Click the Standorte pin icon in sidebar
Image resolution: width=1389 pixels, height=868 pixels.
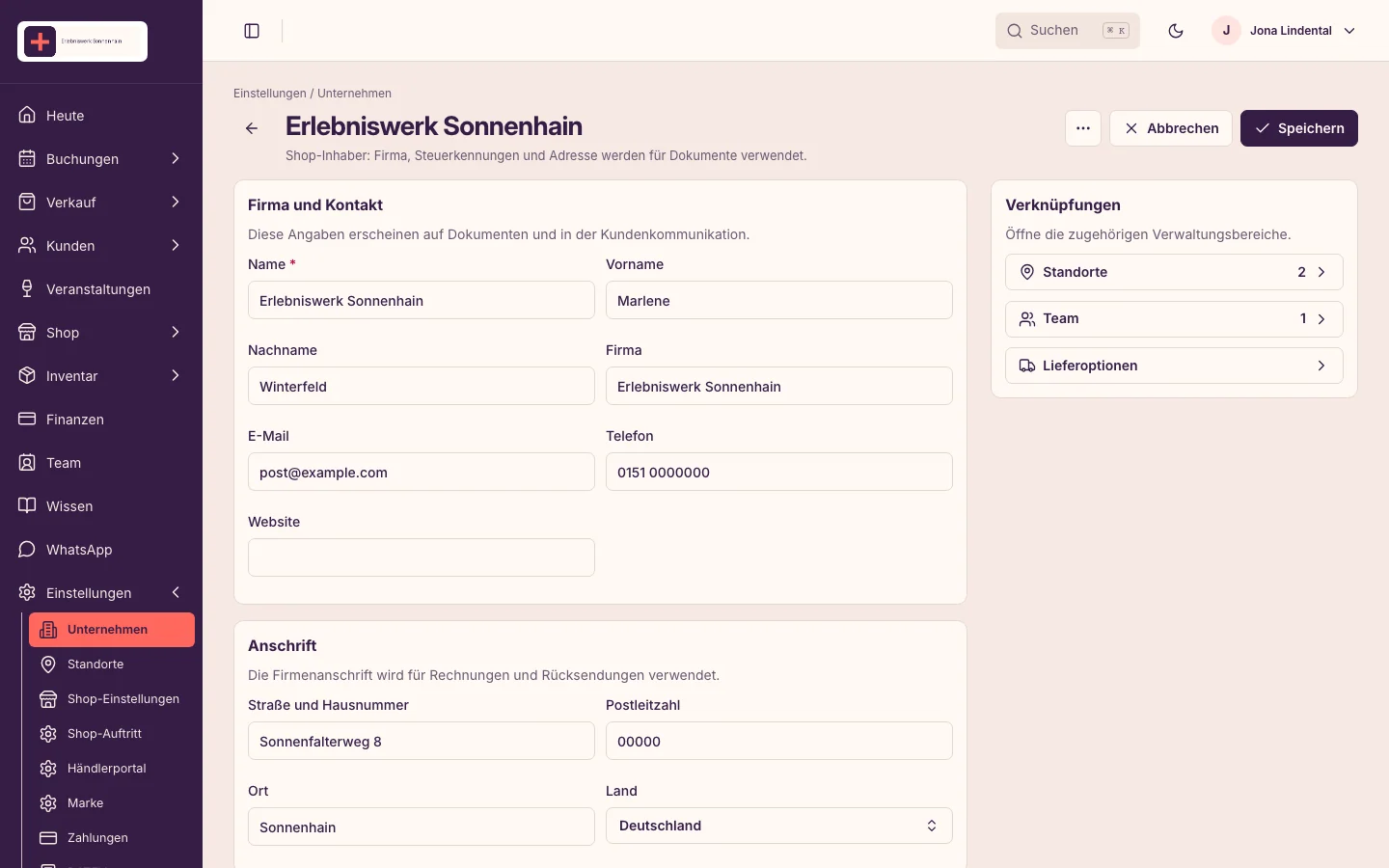click(48, 665)
